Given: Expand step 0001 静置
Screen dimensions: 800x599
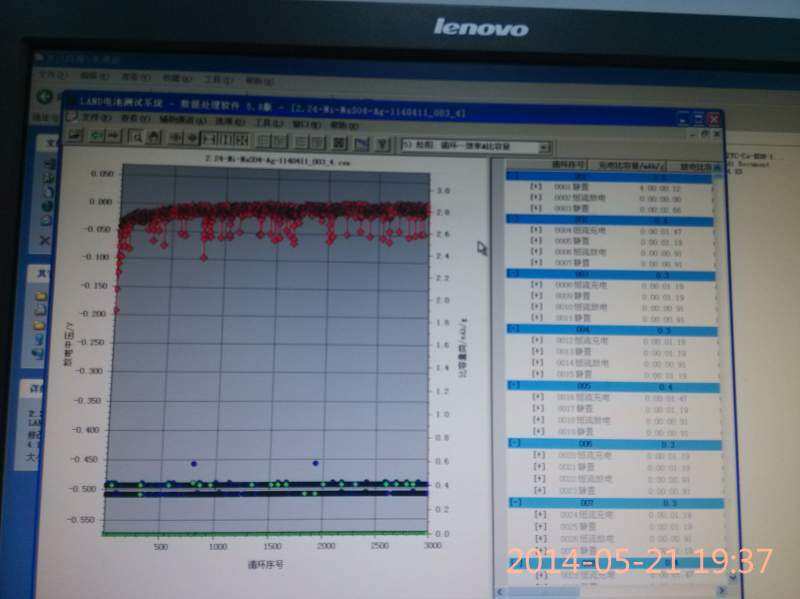Looking at the screenshot, I should pyautogui.click(x=536, y=187).
